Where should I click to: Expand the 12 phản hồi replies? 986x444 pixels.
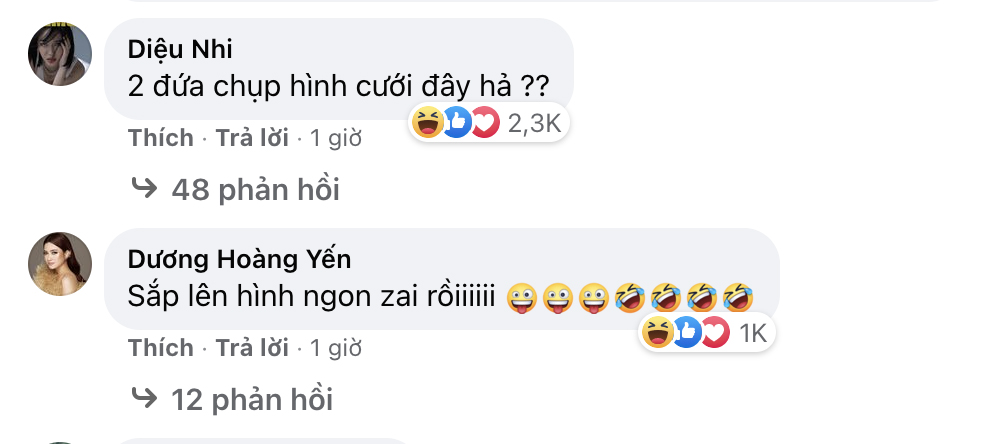point(252,399)
